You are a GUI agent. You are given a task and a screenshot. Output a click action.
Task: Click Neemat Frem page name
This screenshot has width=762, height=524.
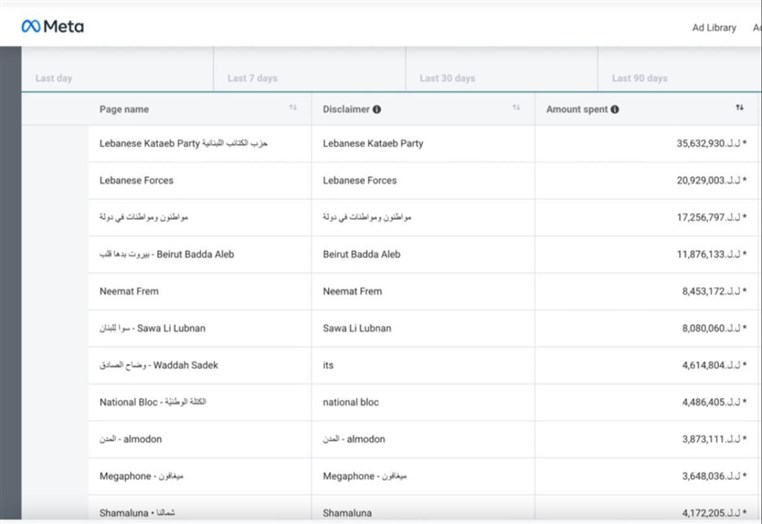pos(129,292)
